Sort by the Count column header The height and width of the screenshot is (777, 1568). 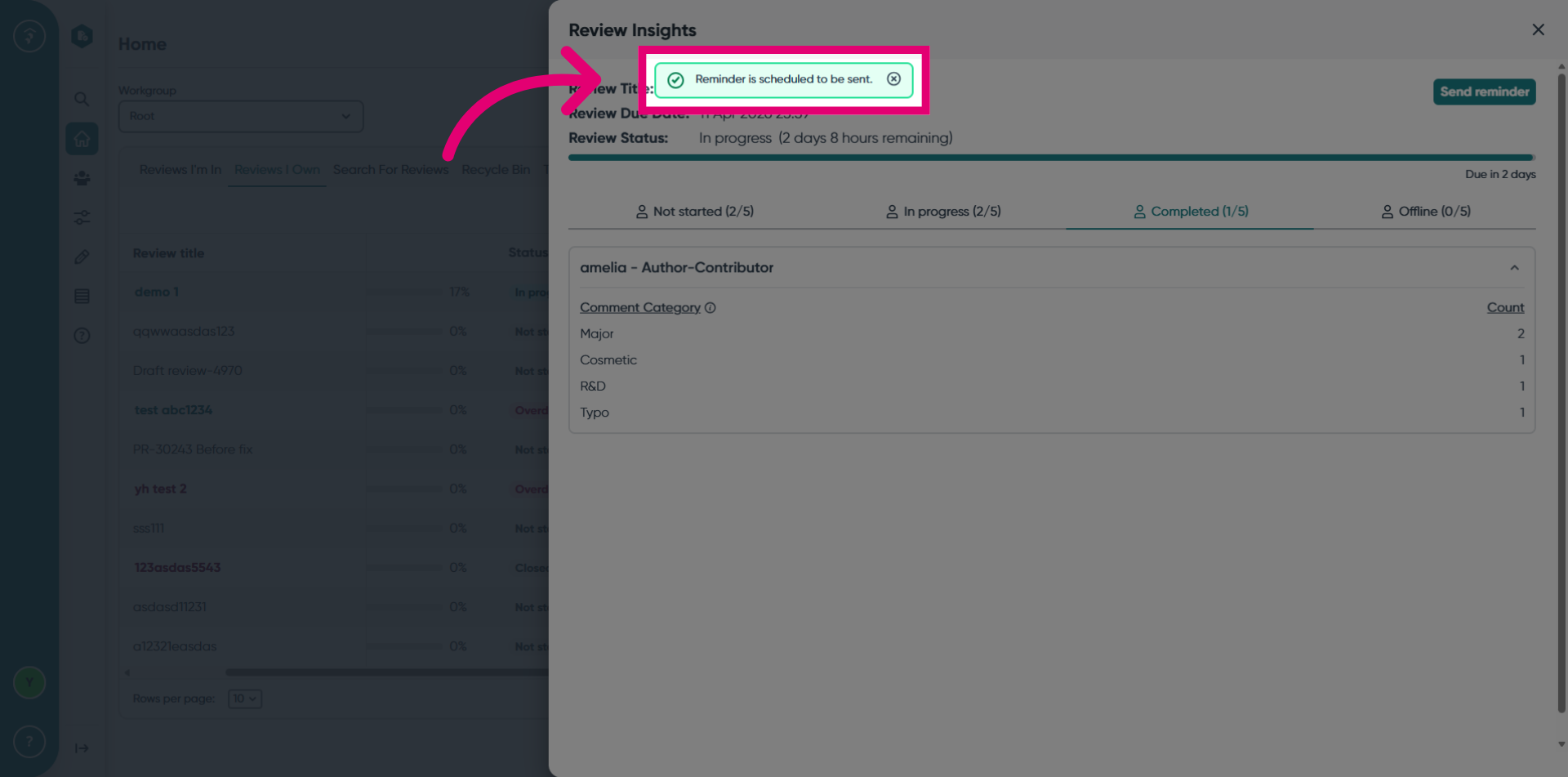click(1505, 308)
